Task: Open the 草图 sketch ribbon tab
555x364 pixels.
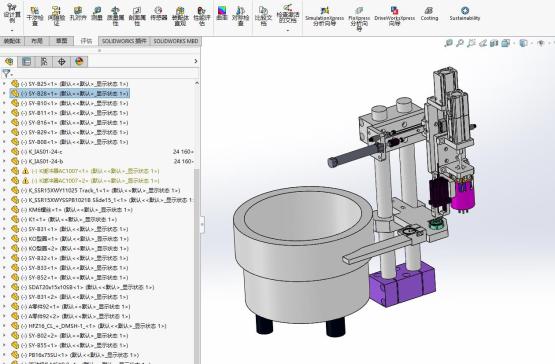Action: 62,41
